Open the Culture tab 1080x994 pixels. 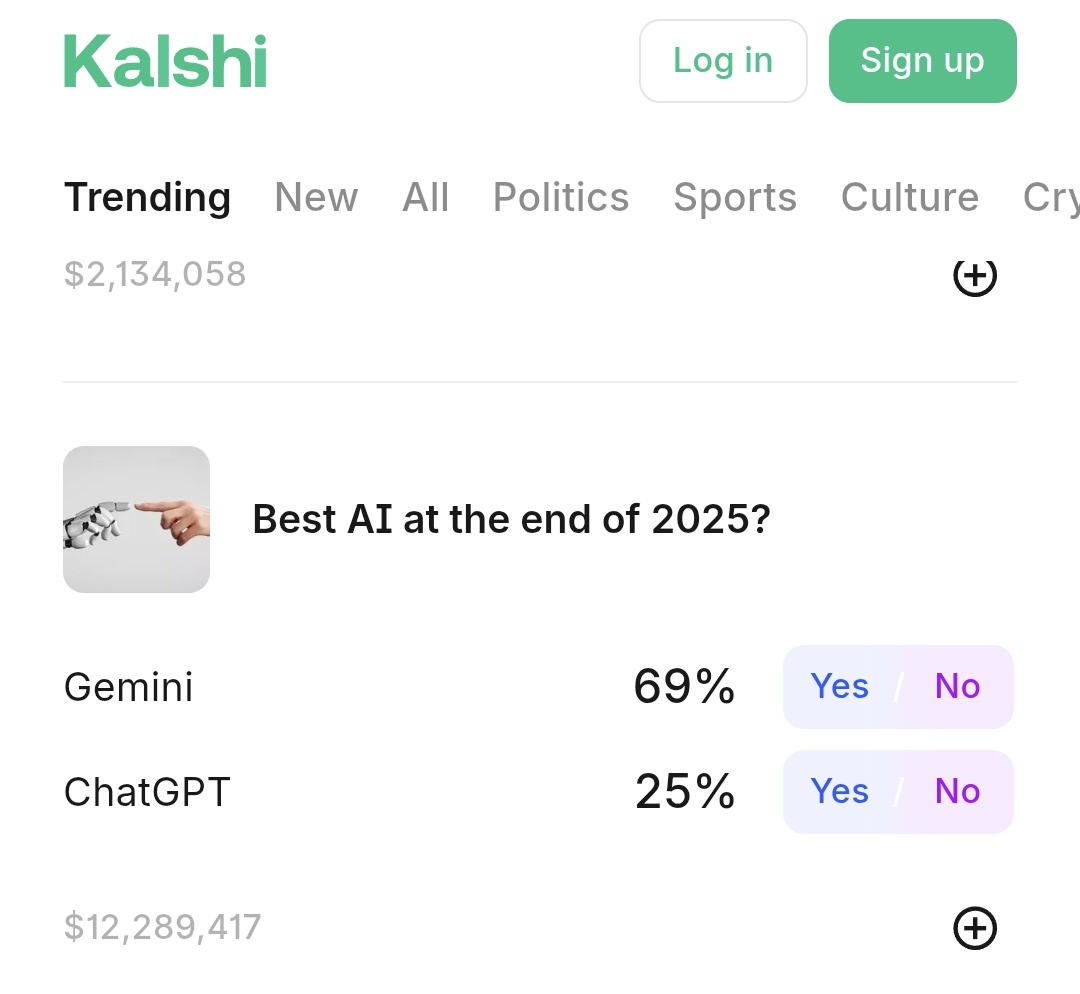pos(910,197)
